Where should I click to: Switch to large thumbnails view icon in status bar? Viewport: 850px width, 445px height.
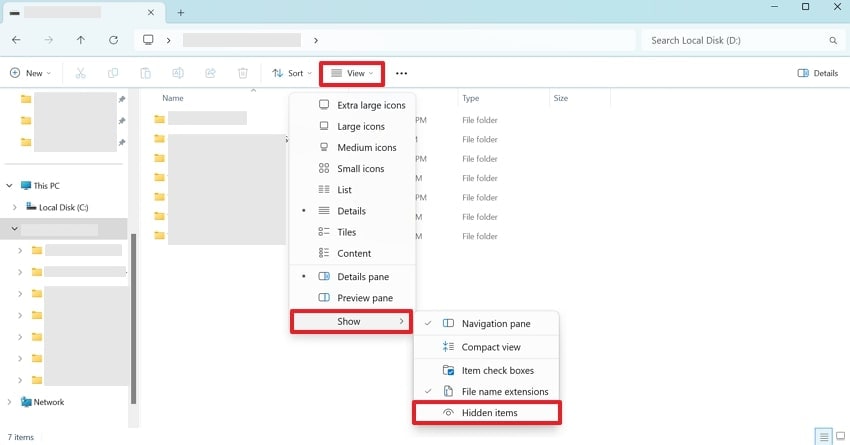pyautogui.click(x=840, y=436)
